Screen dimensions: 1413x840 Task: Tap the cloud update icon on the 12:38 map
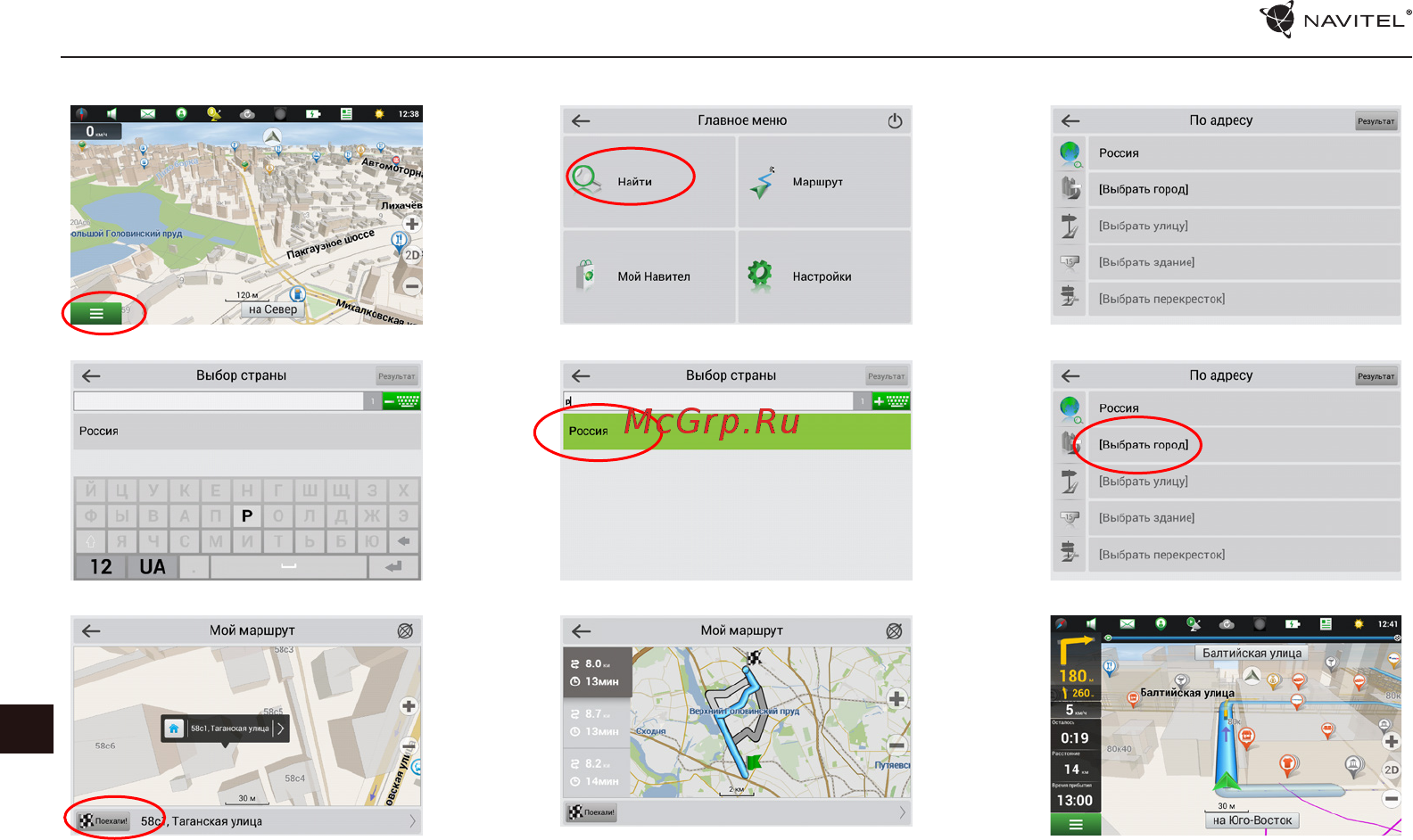pos(247,113)
